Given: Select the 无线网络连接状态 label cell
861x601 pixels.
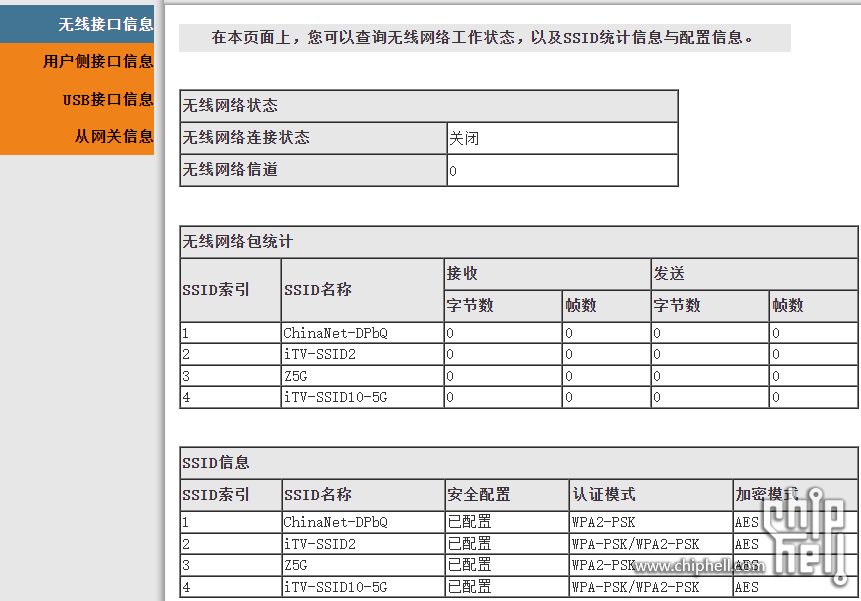Looking at the screenshot, I should click(x=314, y=138).
